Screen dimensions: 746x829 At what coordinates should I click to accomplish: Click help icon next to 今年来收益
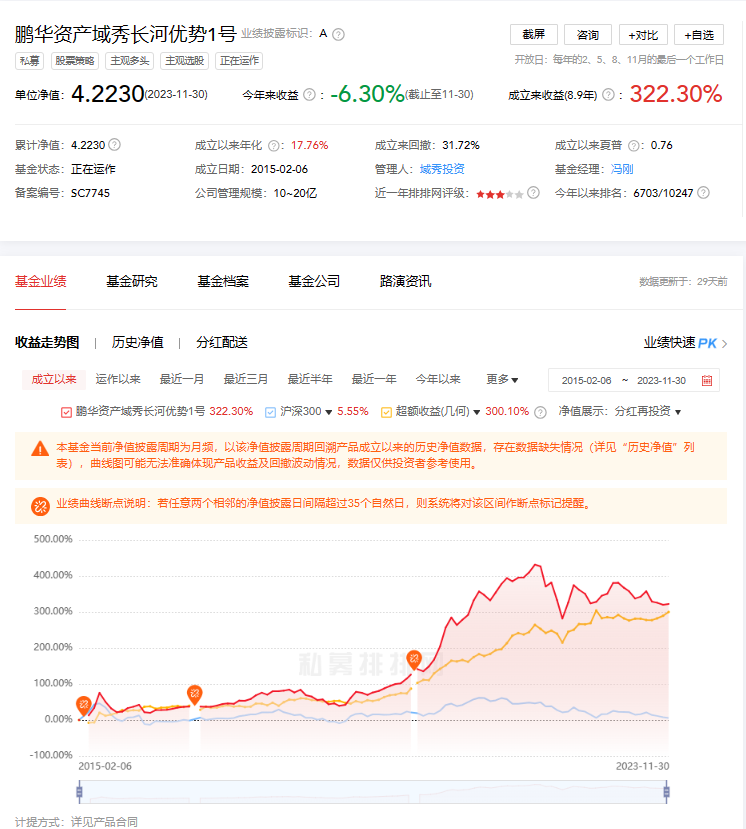[309, 95]
